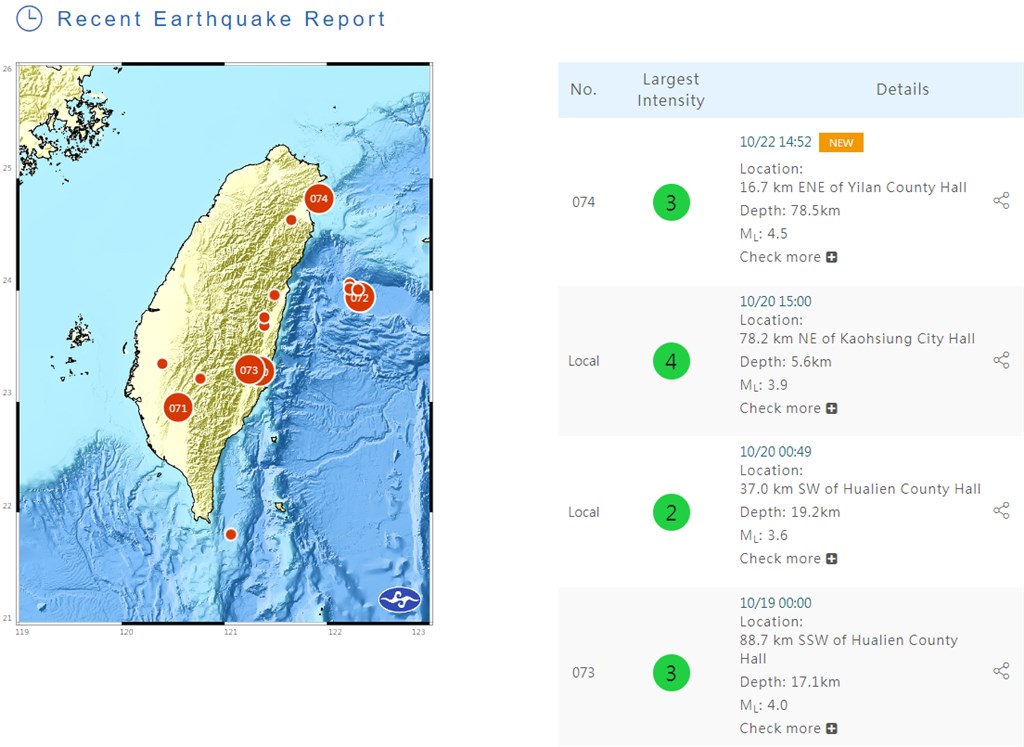The image size is (1024, 747).
Task: Click the Details column header
Action: 902,89
